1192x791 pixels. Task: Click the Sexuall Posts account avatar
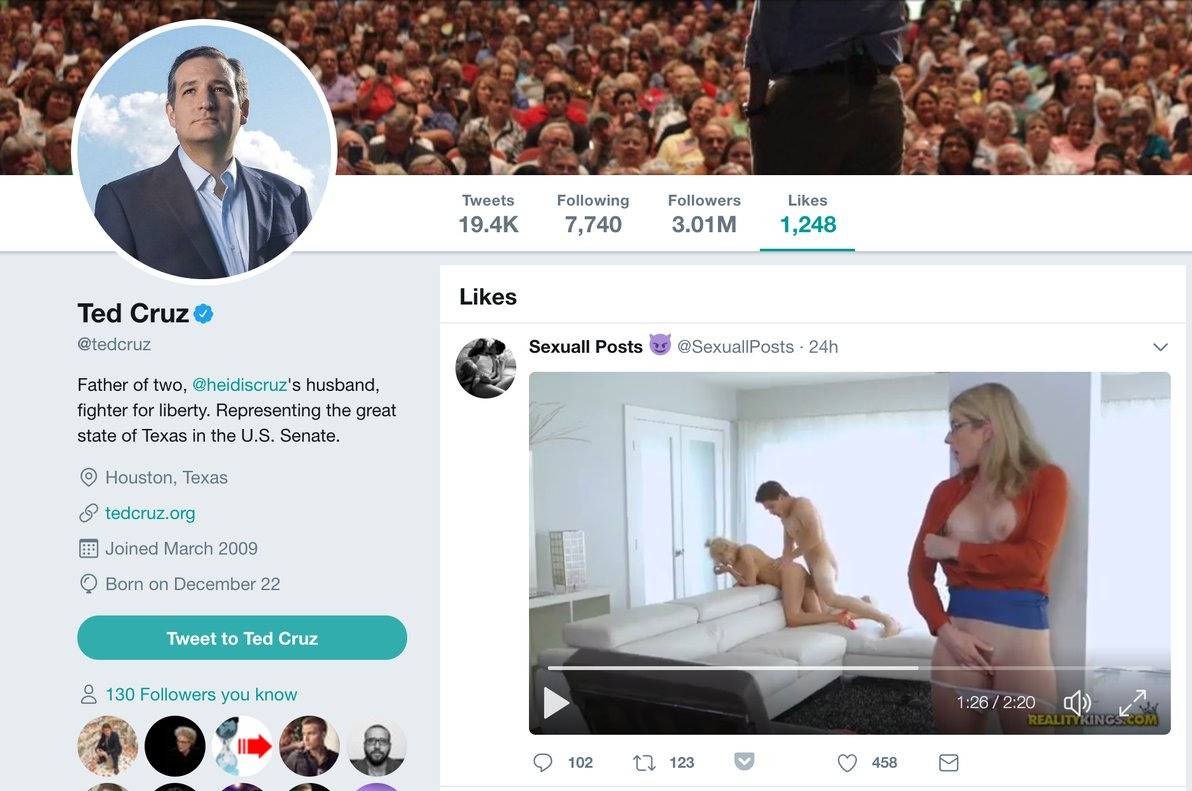coord(486,368)
